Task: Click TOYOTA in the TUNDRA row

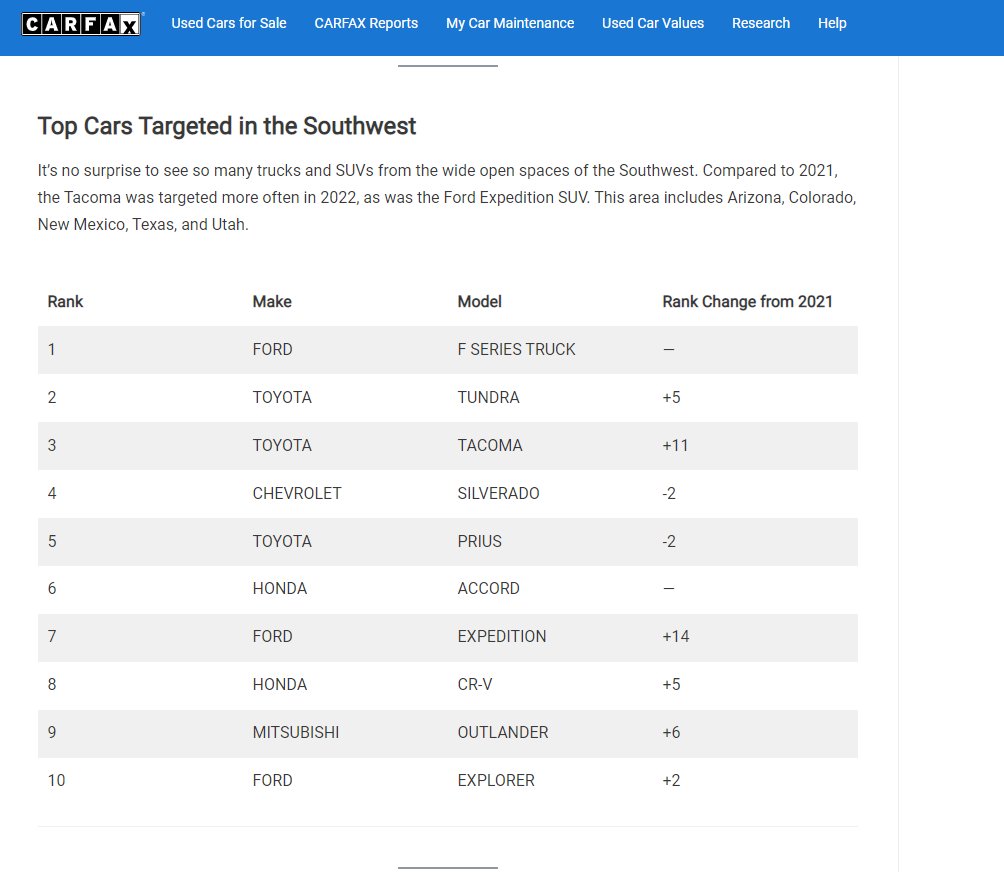Action: point(282,398)
